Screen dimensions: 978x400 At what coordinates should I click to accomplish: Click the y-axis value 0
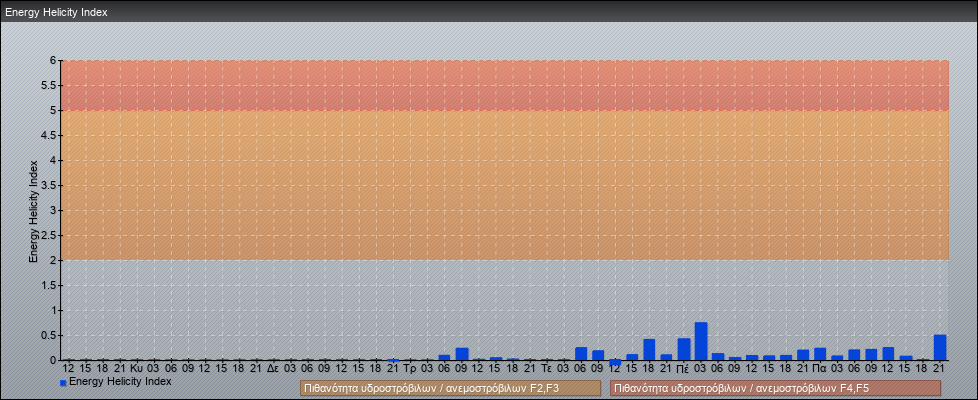click(54, 360)
